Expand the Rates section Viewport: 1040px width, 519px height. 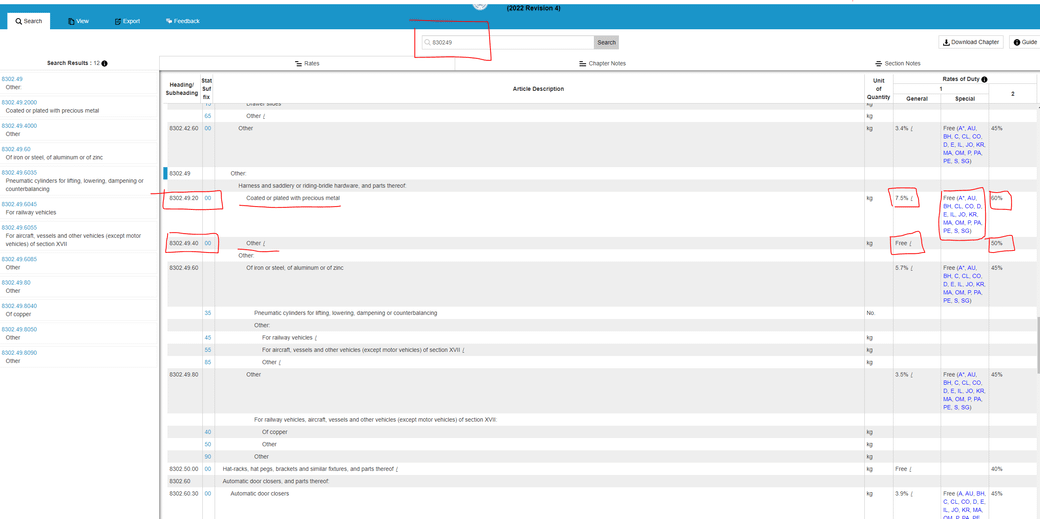click(307, 63)
